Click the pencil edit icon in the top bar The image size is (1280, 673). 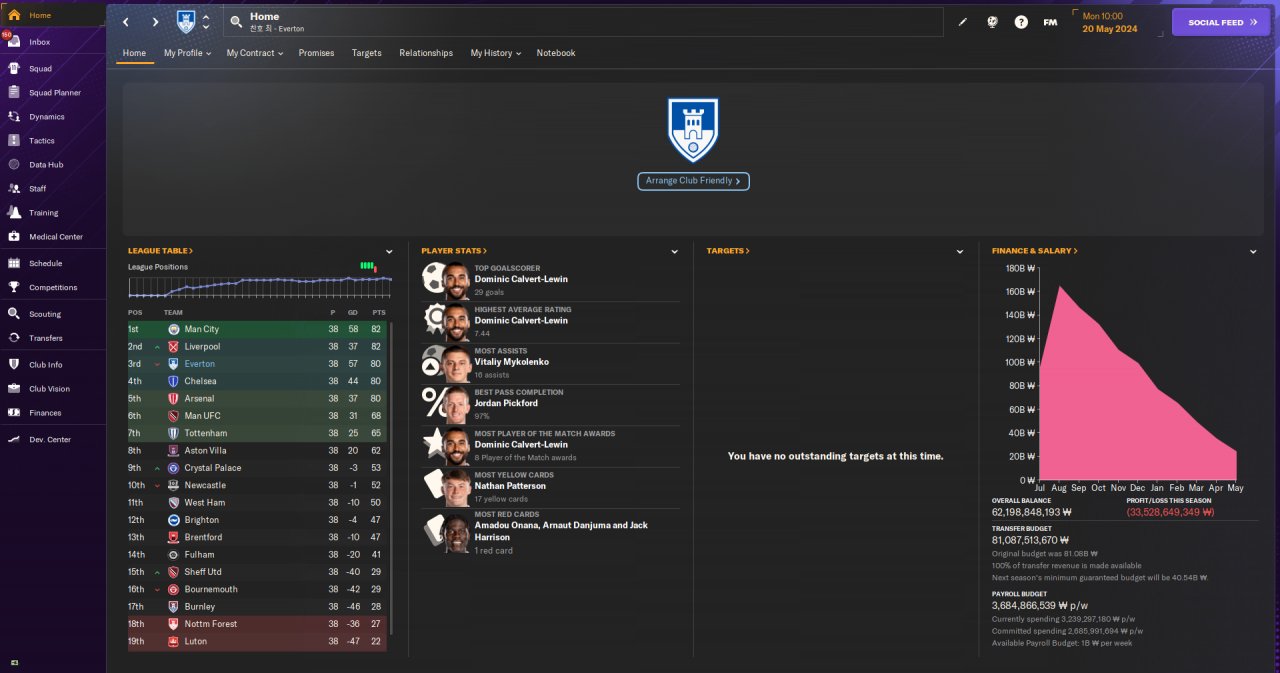point(963,22)
